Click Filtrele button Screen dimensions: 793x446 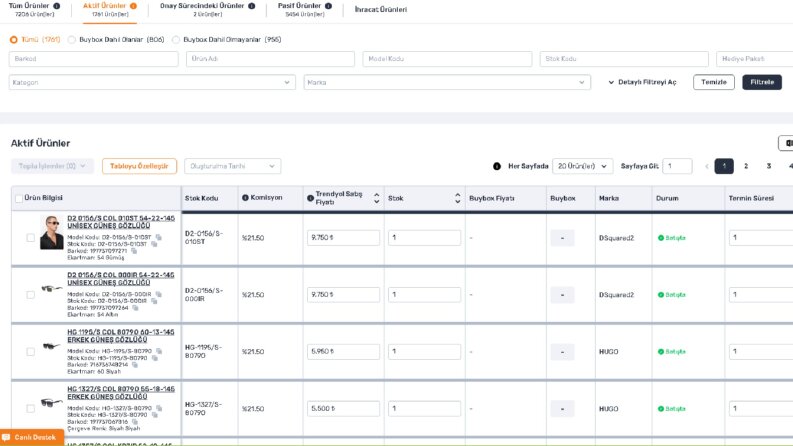pos(762,82)
